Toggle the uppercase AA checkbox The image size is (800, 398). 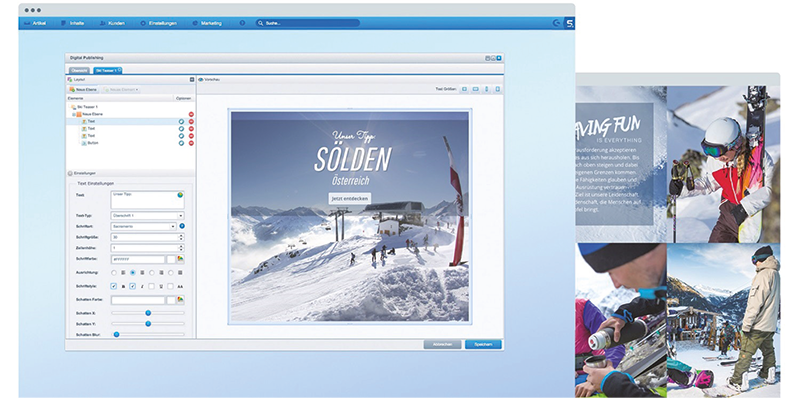[x=170, y=286]
